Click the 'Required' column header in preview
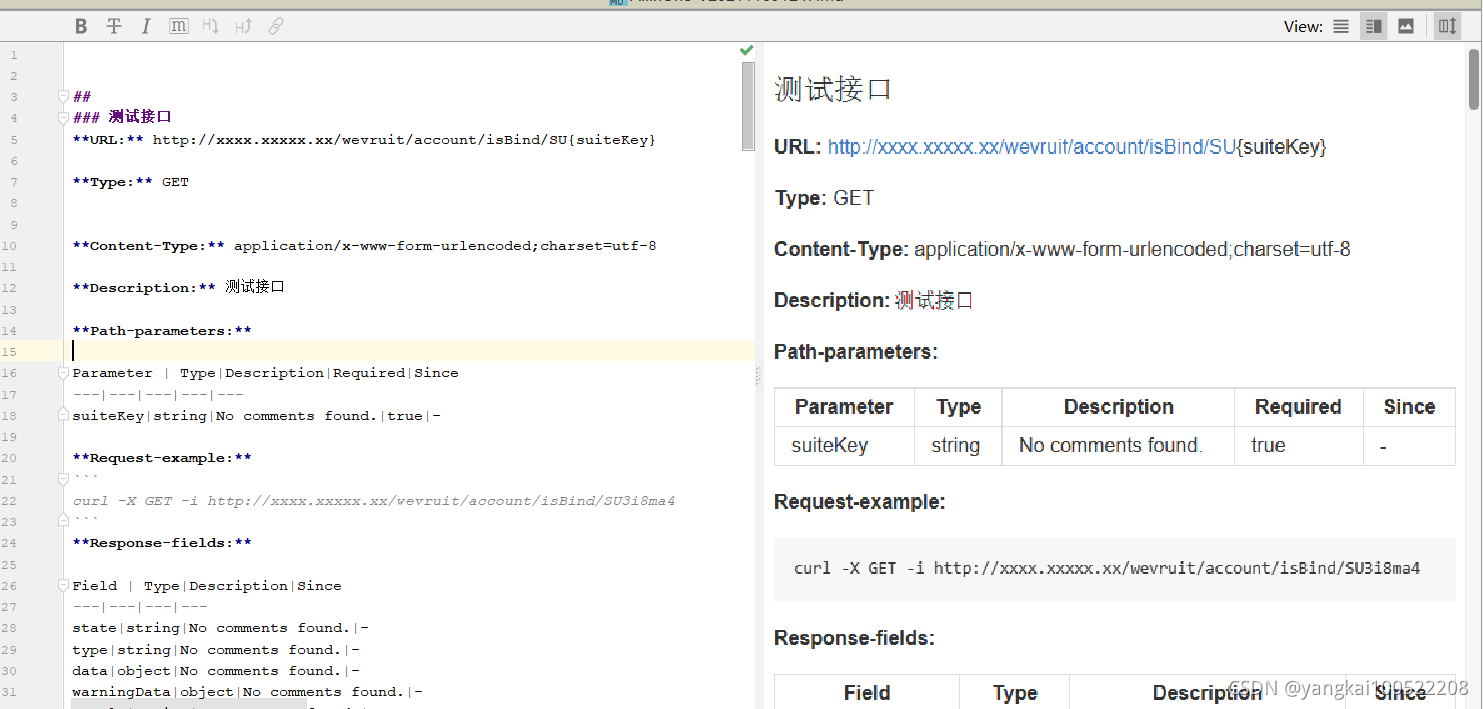Screen dimensions: 1483x709 click(x=1298, y=407)
